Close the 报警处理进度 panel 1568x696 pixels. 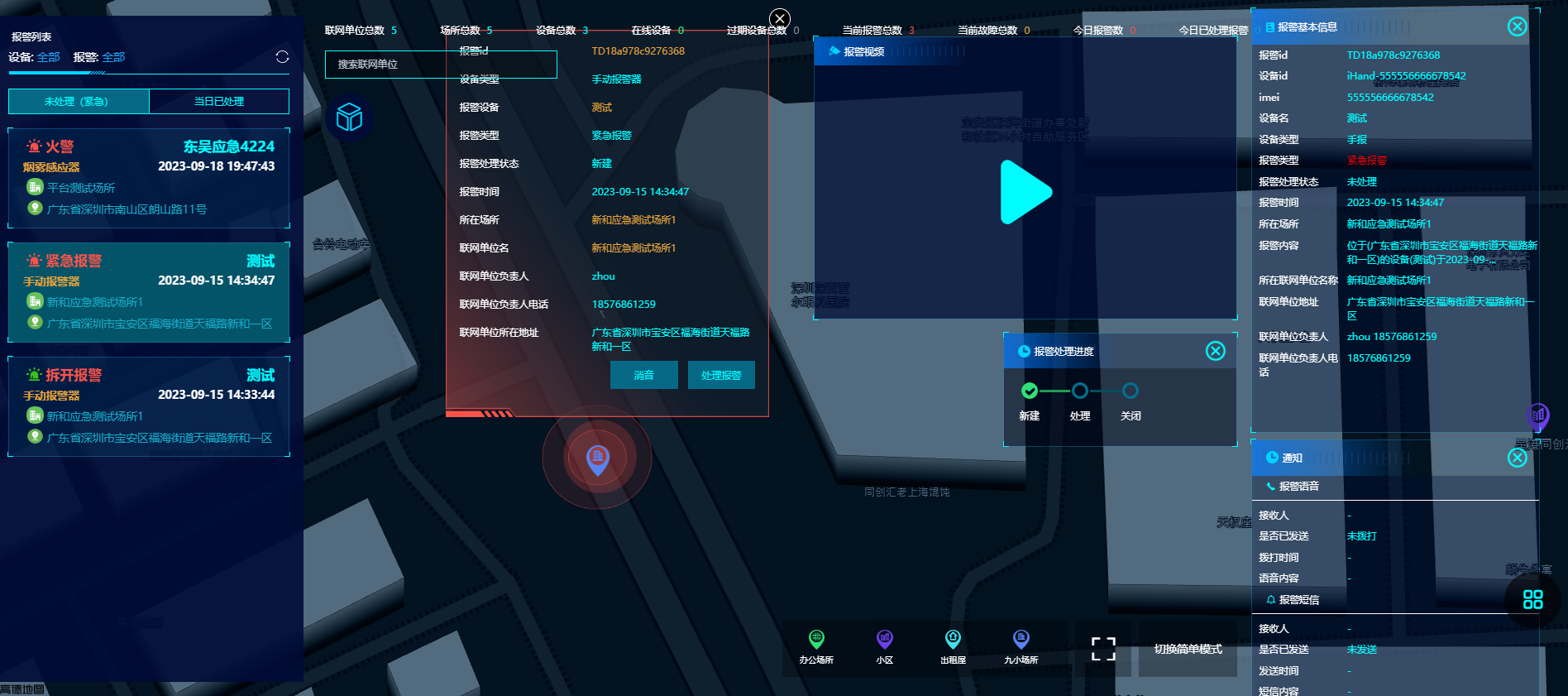tap(1215, 351)
